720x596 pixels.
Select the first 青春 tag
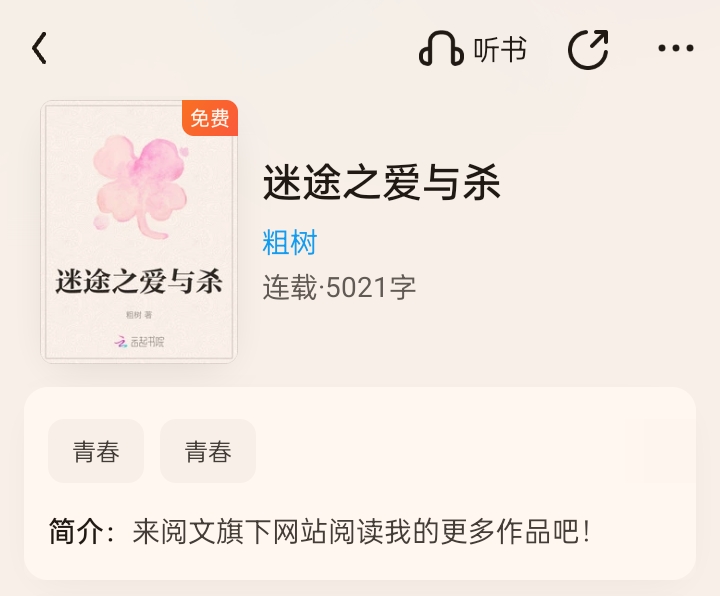(x=96, y=451)
